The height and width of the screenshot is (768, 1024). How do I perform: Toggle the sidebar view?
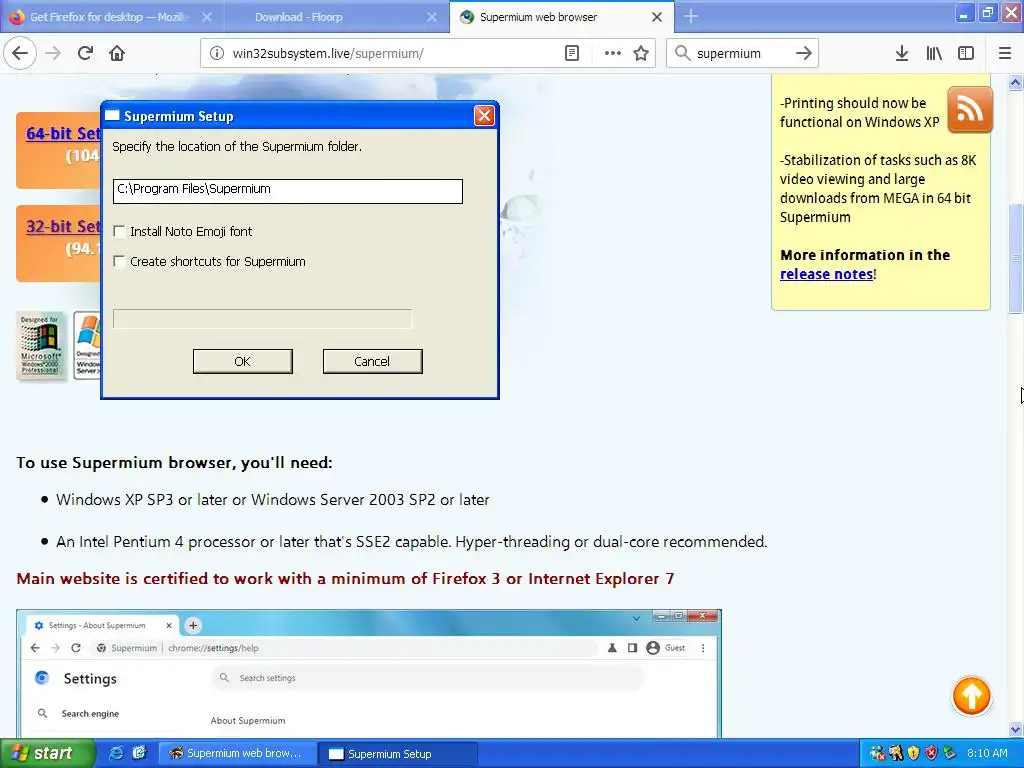click(966, 53)
